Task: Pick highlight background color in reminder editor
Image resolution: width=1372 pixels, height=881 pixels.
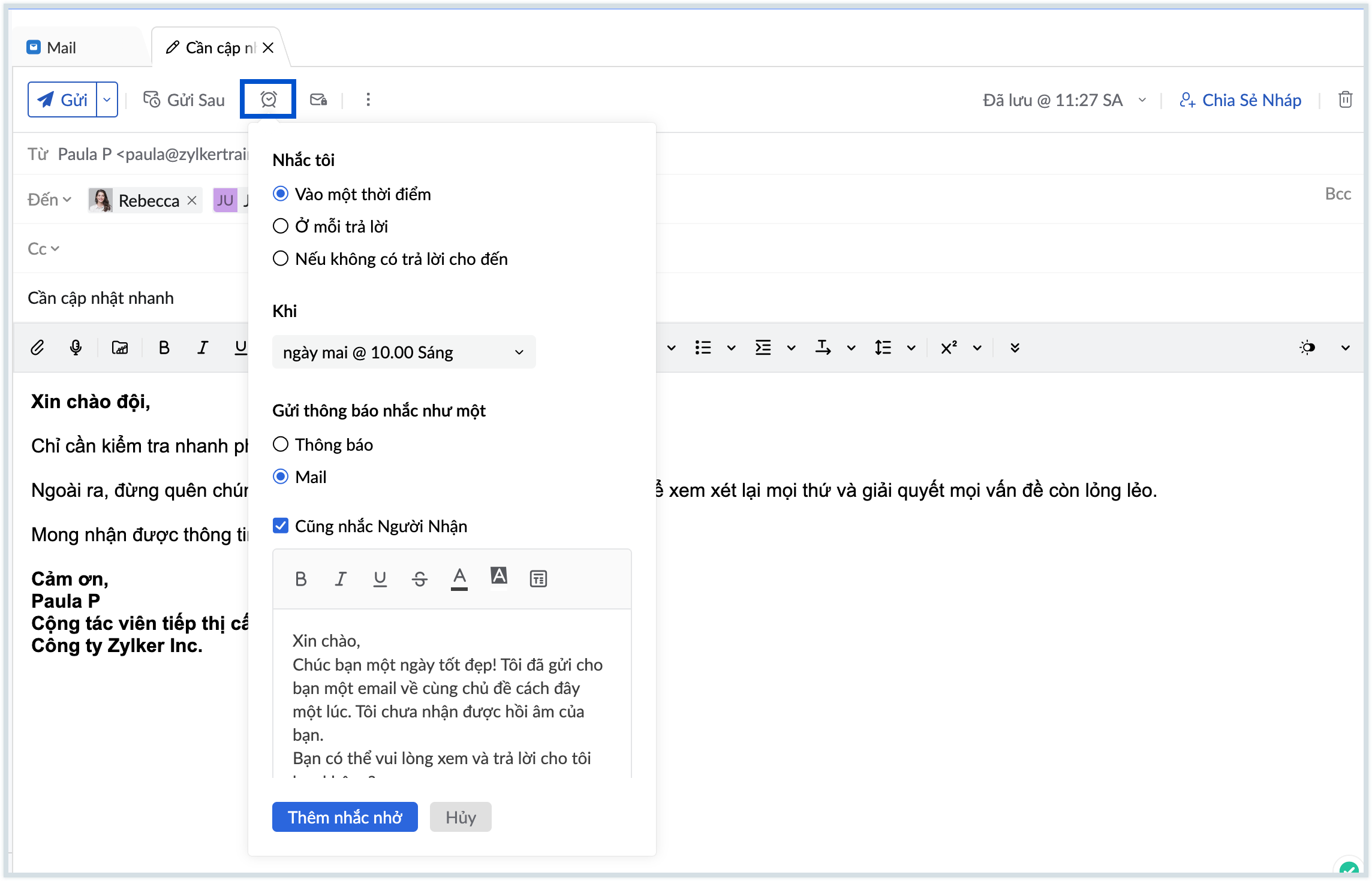Action: tap(499, 578)
